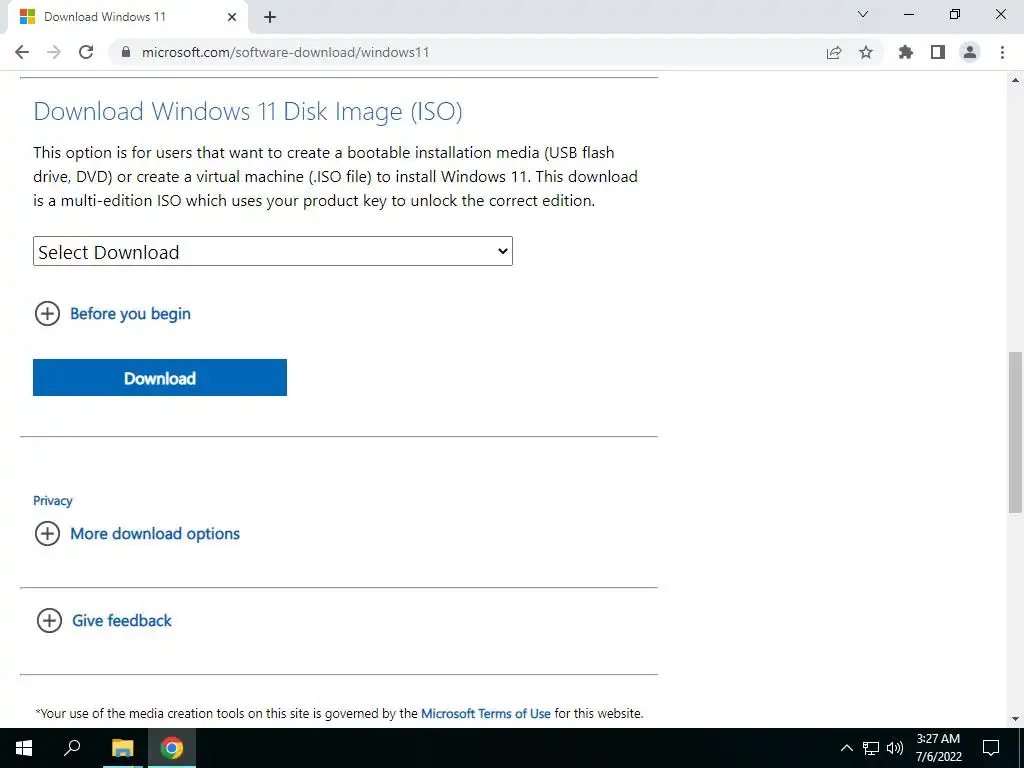Click the browser forward arrow
Image resolution: width=1024 pixels, height=768 pixels.
(x=54, y=52)
